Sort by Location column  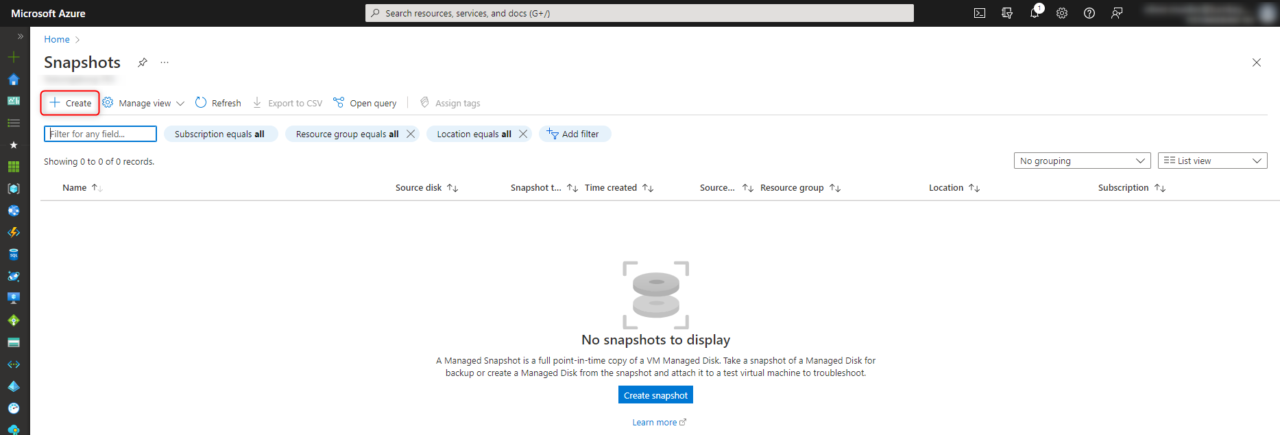(x=954, y=187)
